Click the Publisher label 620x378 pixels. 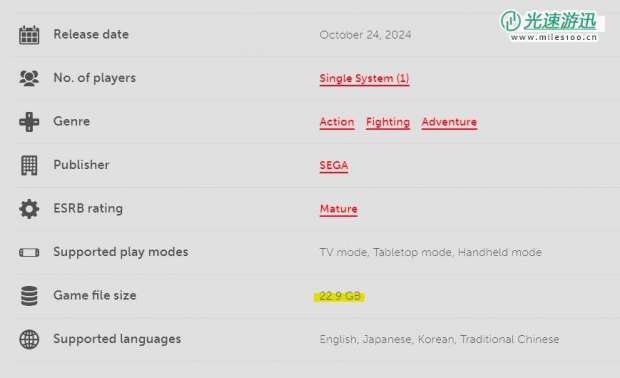(81, 165)
